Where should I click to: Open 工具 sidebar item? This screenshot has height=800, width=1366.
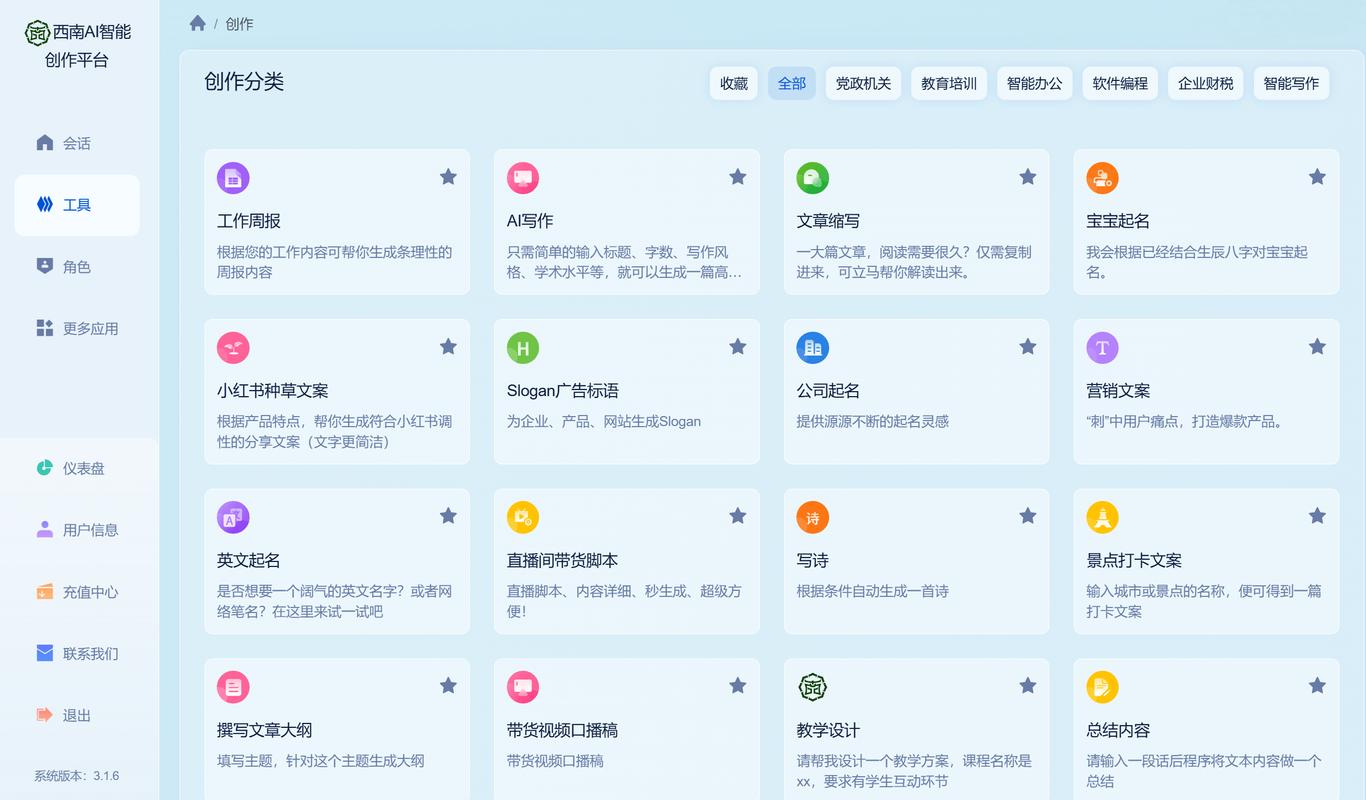click(x=77, y=205)
